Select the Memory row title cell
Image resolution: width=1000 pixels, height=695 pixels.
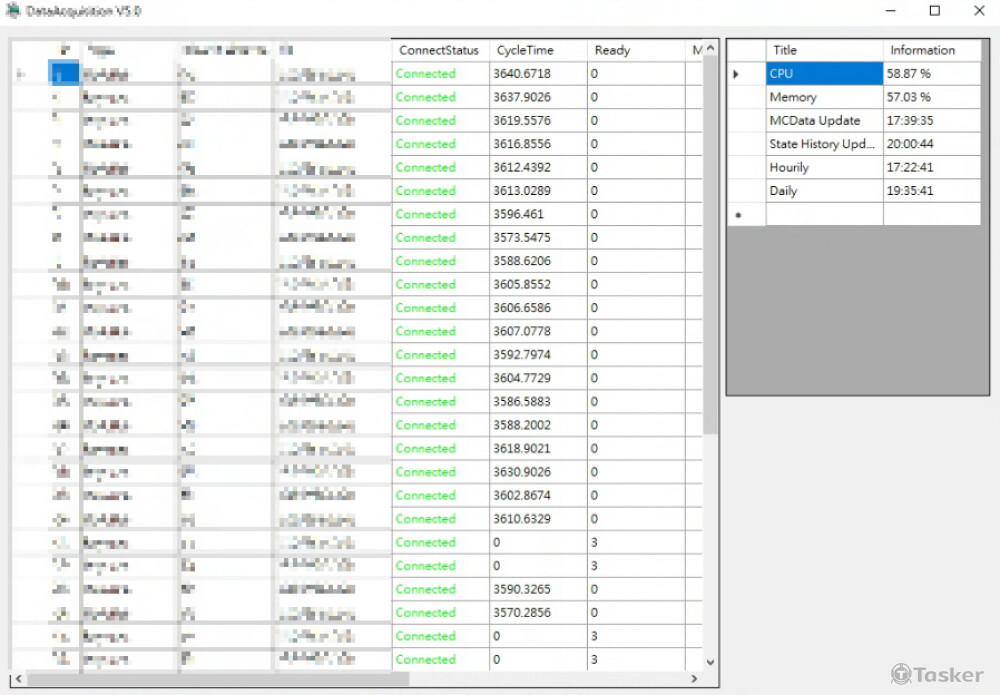(824, 97)
